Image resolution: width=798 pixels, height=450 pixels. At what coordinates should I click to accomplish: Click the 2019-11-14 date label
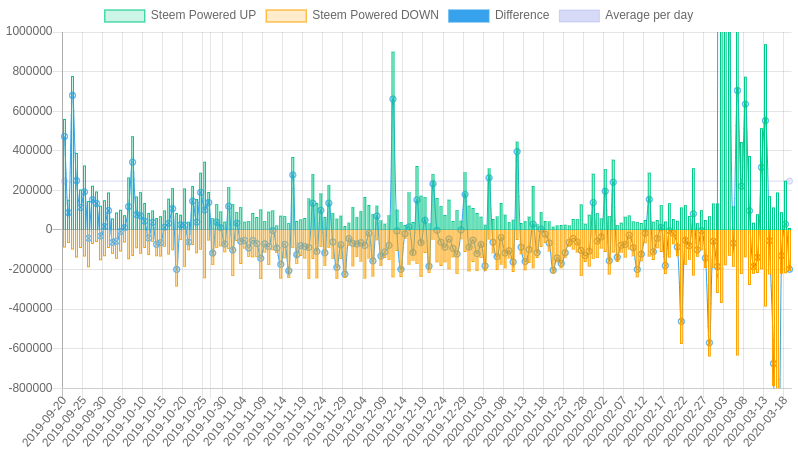pos(265,421)
